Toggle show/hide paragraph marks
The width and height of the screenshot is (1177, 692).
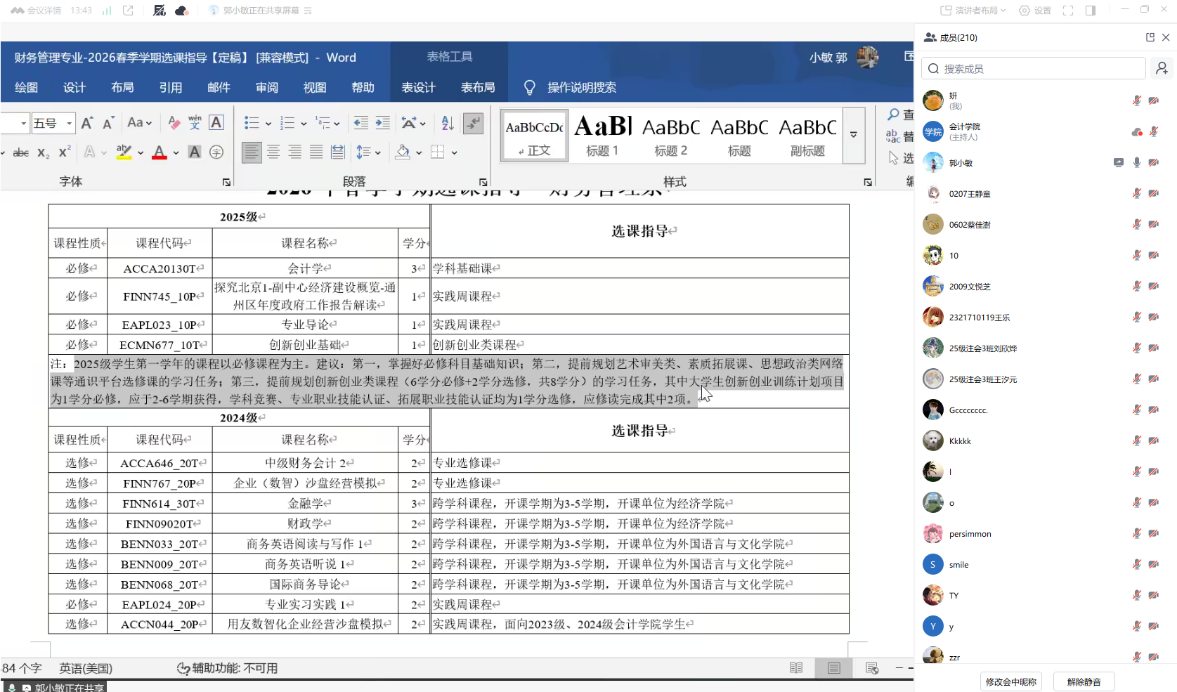(x=473, y=123)
